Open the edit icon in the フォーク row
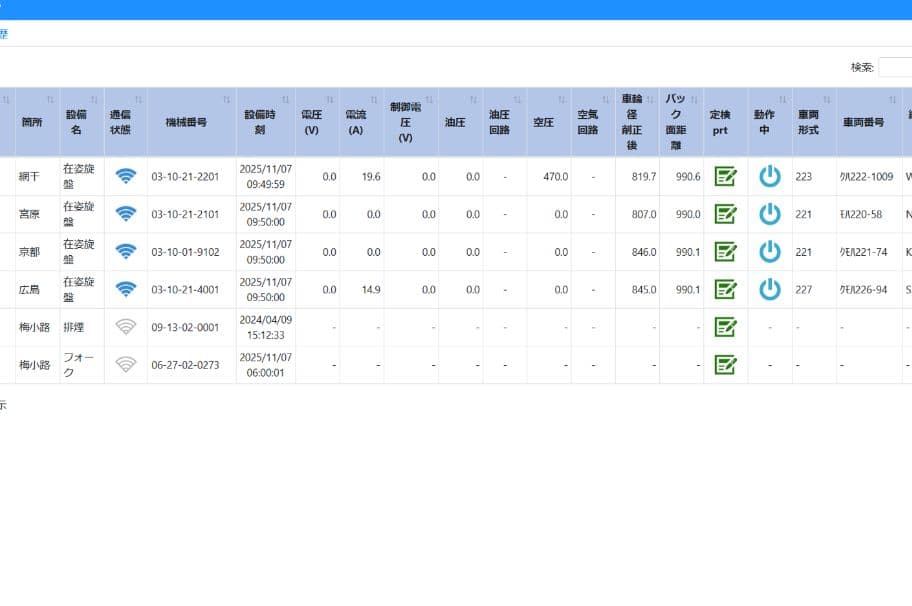 pyautogui.click(x=725, y=365)
